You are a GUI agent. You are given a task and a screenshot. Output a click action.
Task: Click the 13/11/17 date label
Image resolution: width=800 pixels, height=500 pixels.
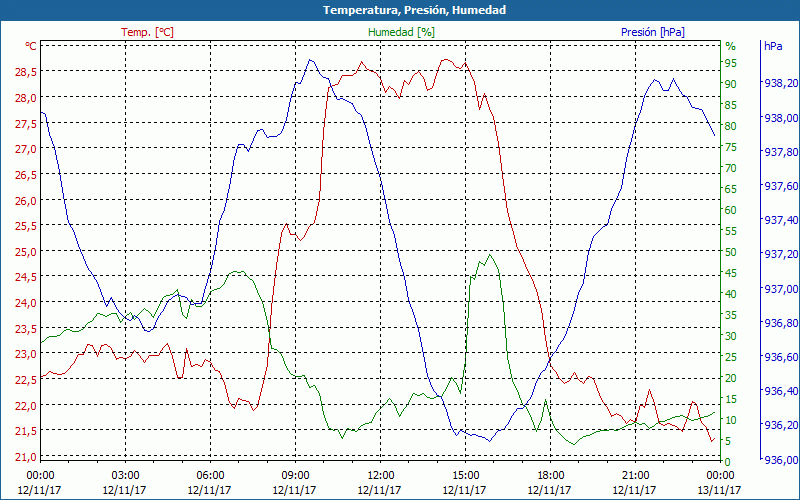pos(719,490)
